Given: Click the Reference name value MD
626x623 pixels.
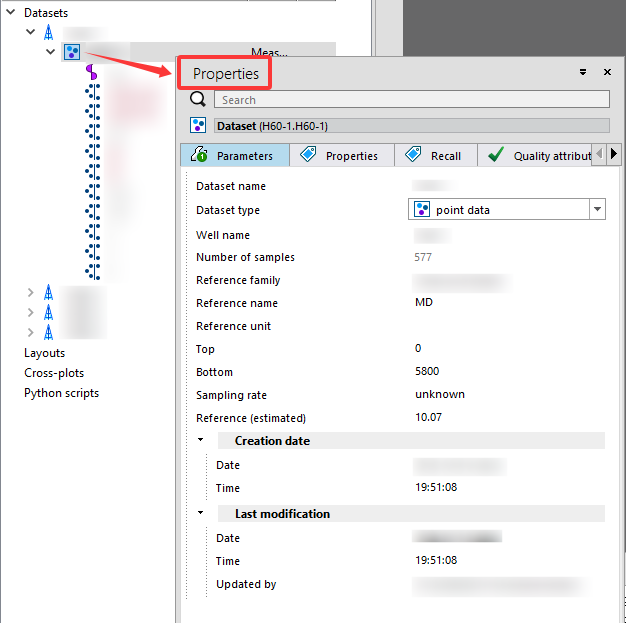Looking at the screenshot, I should 424,302.
